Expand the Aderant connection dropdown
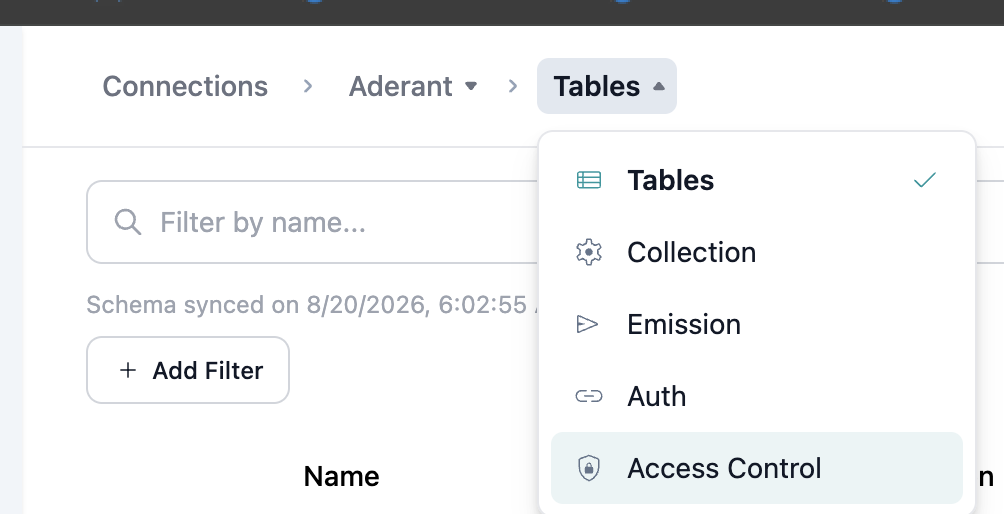1004x514 pixels. point(413,86)
